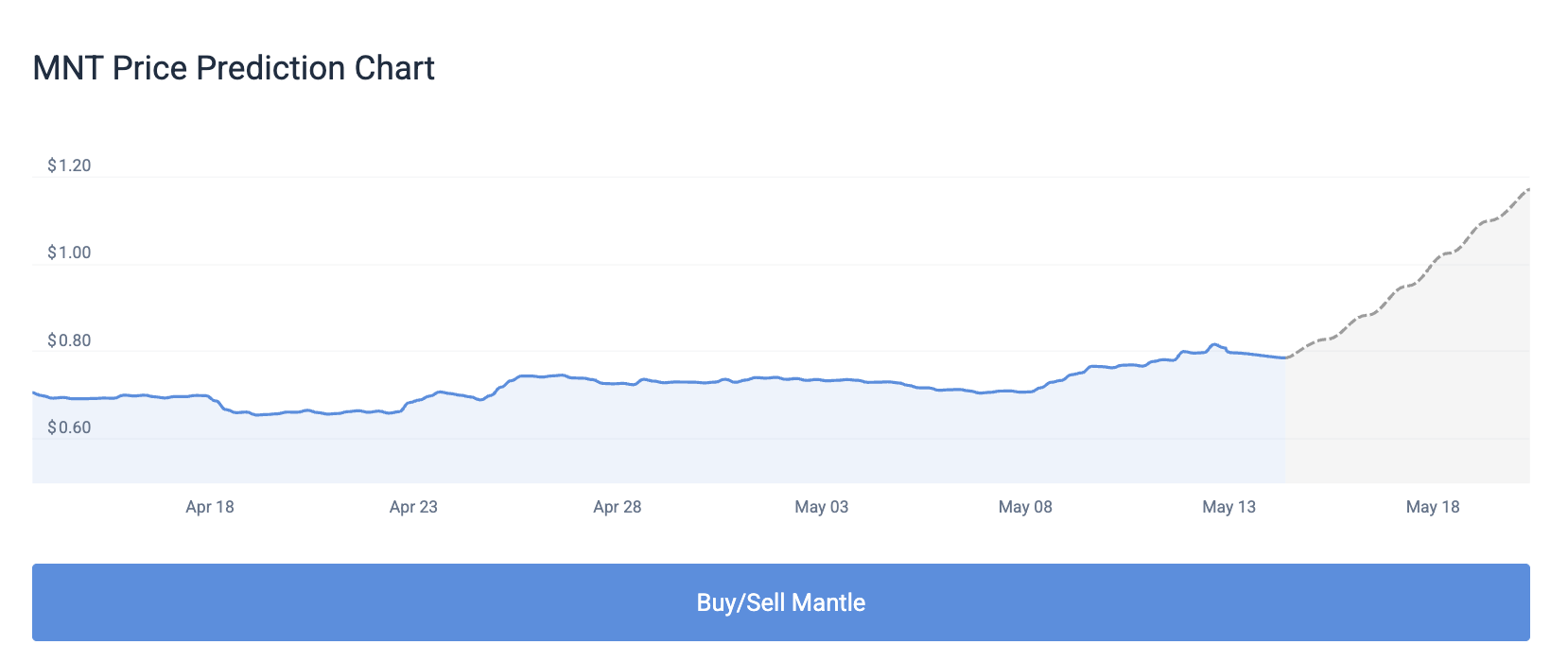Select the Apr 28 date label

click(617, 507)
